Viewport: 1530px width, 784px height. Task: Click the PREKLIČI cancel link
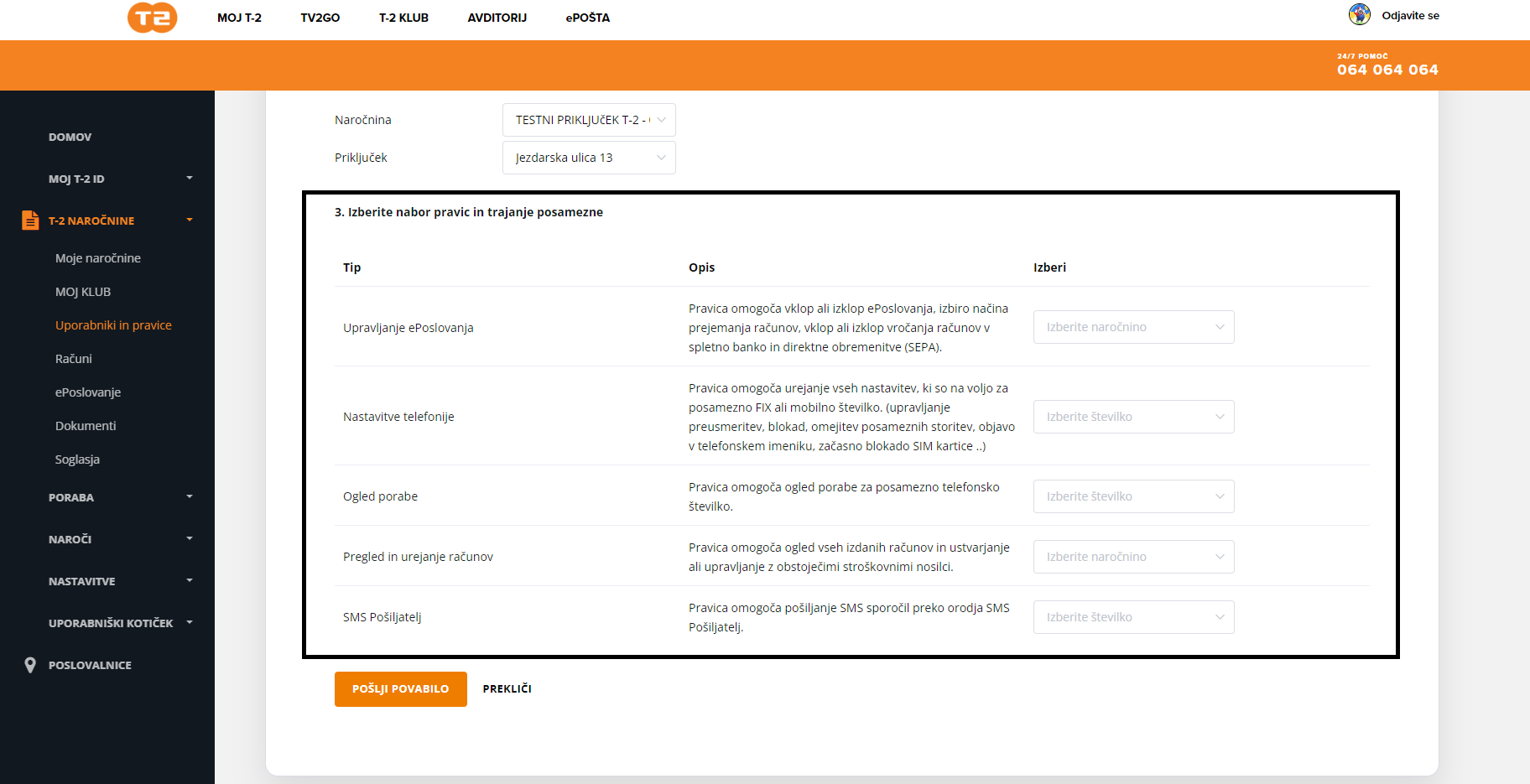(x=507, y=689)
